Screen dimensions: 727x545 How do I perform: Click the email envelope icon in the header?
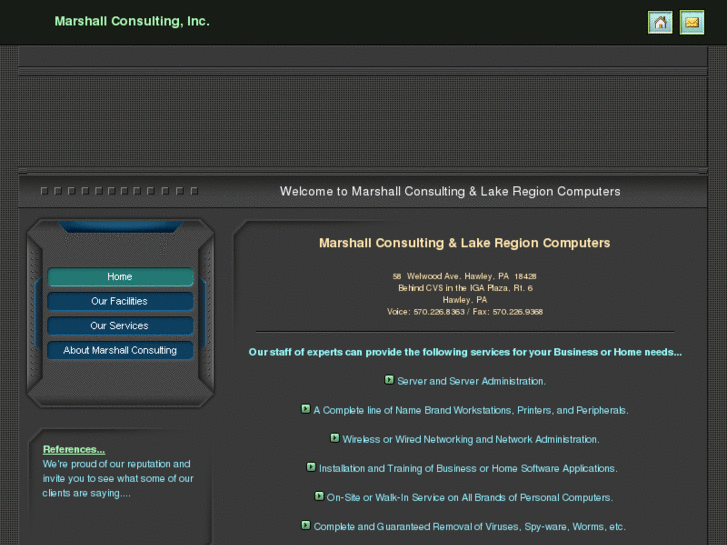click(692, 22)
